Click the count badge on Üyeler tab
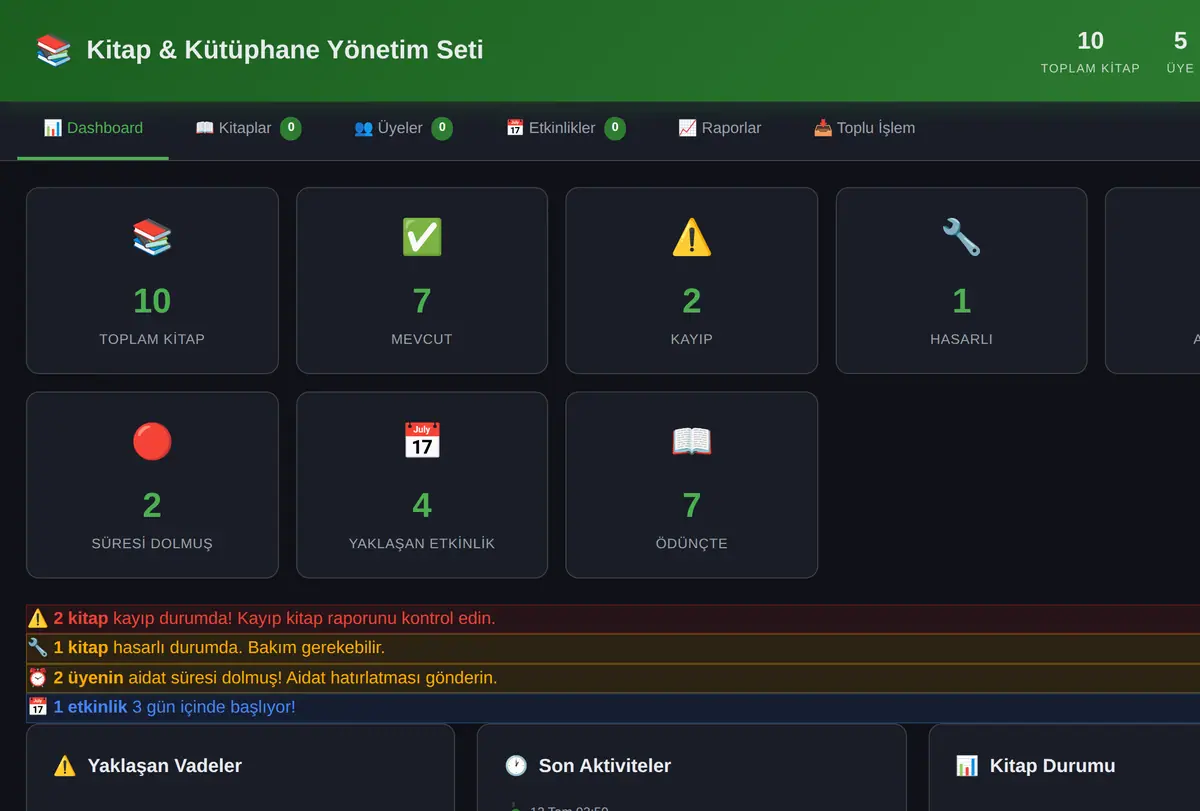The width and height of the screenshot is (1200, 811). pos(442,128)
